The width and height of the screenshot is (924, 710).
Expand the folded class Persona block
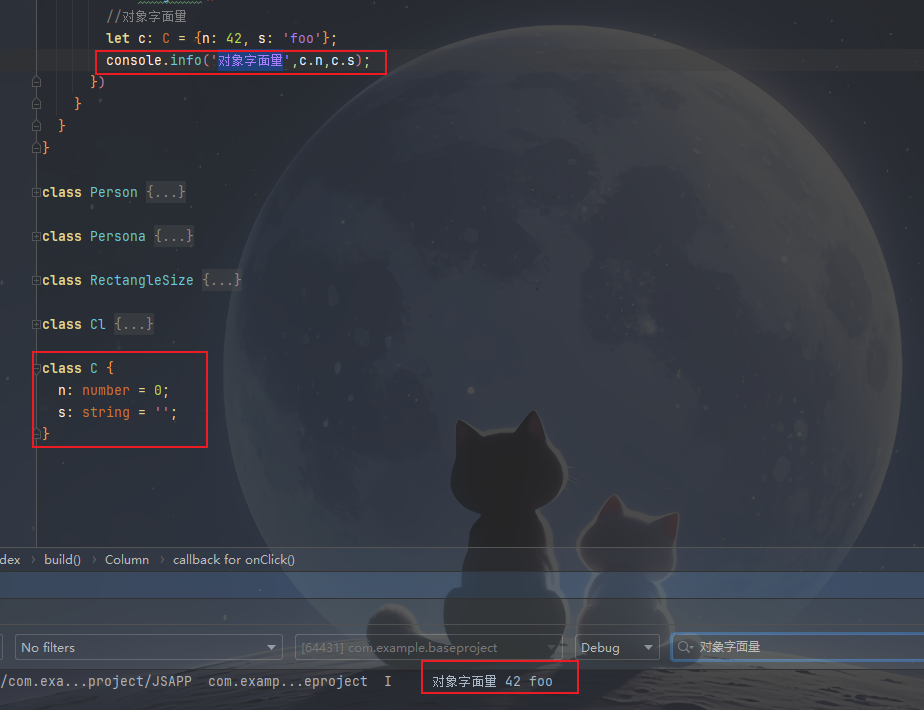[x=36, y=236]
